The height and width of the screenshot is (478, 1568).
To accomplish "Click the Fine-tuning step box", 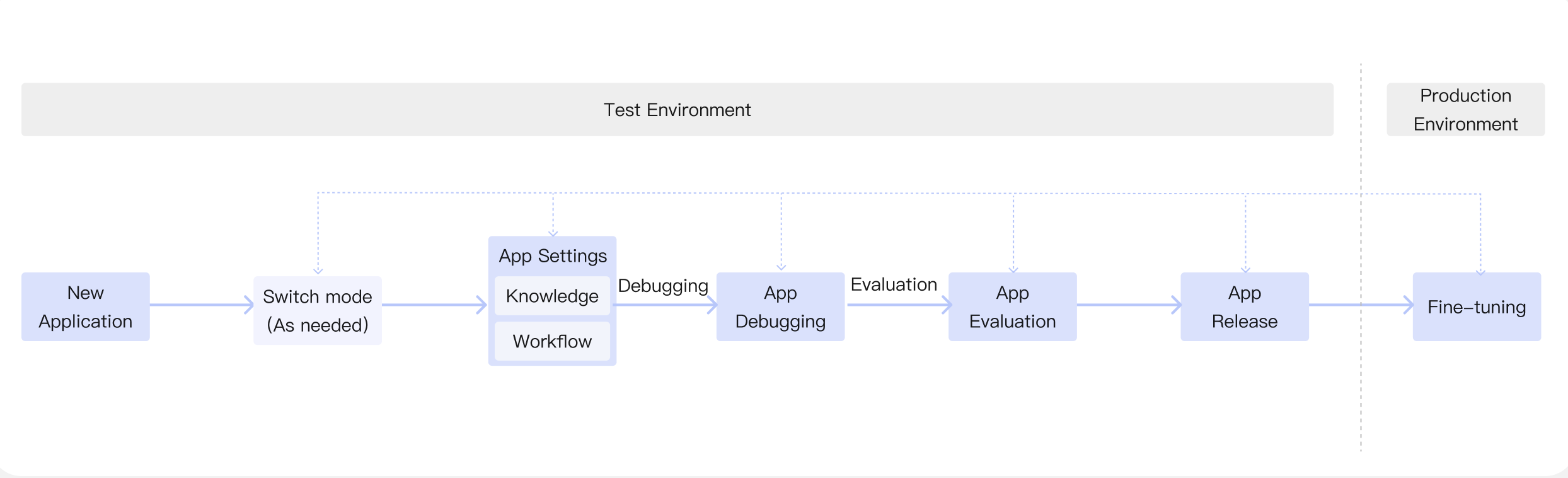I will coord(1477,307).
